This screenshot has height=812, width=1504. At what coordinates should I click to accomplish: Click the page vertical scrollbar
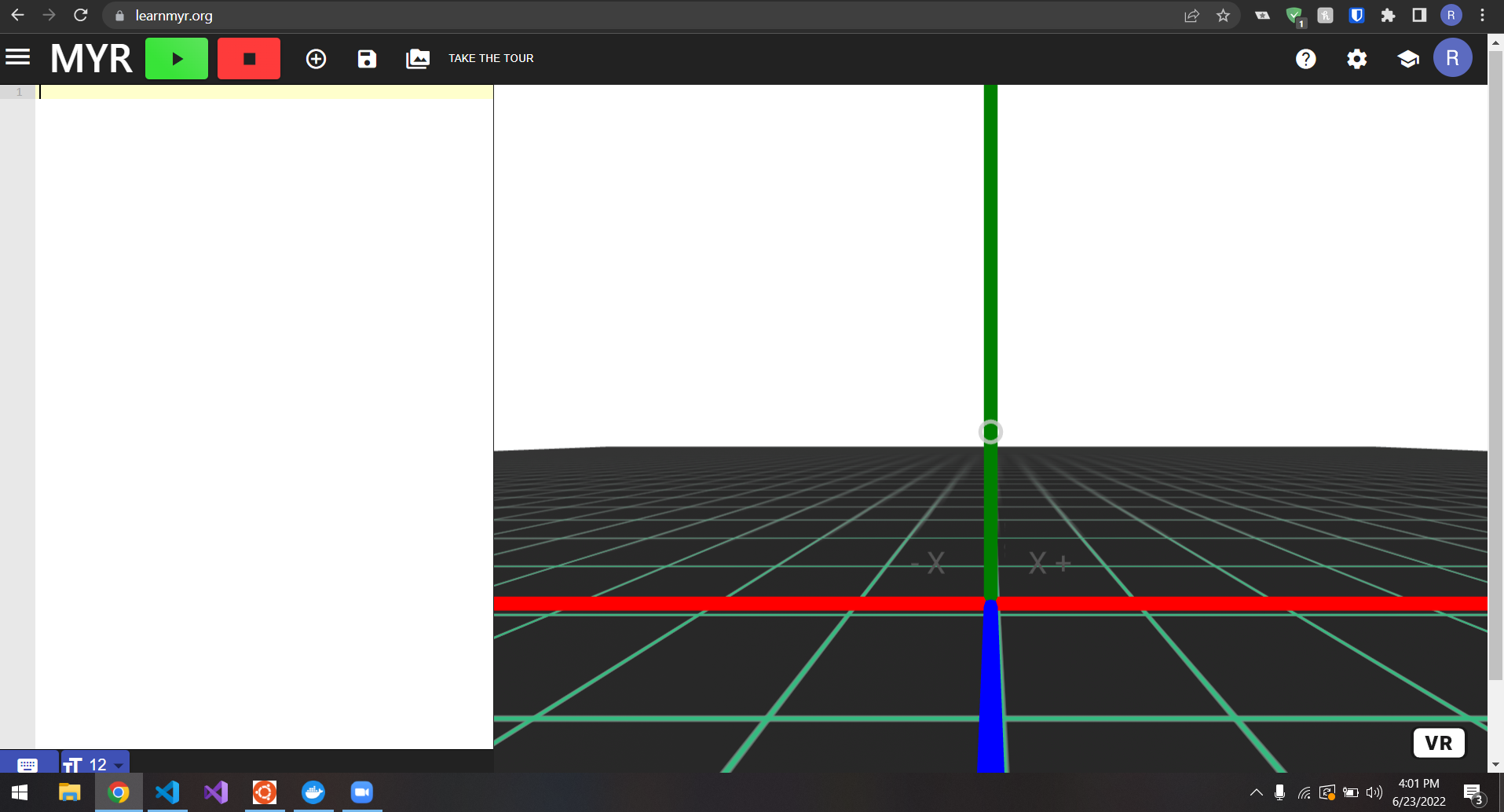click(x=1495, y=367)
